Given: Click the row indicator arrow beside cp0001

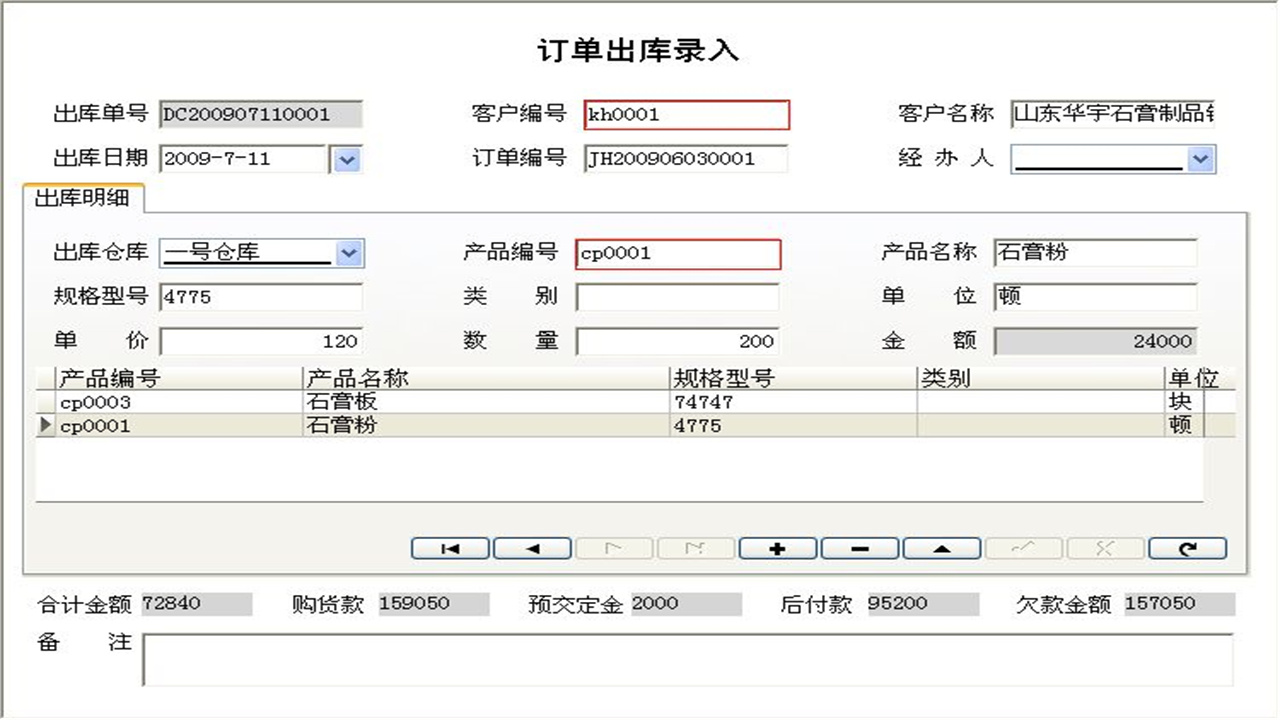Looking at the screenshot, I should point(44,425).
